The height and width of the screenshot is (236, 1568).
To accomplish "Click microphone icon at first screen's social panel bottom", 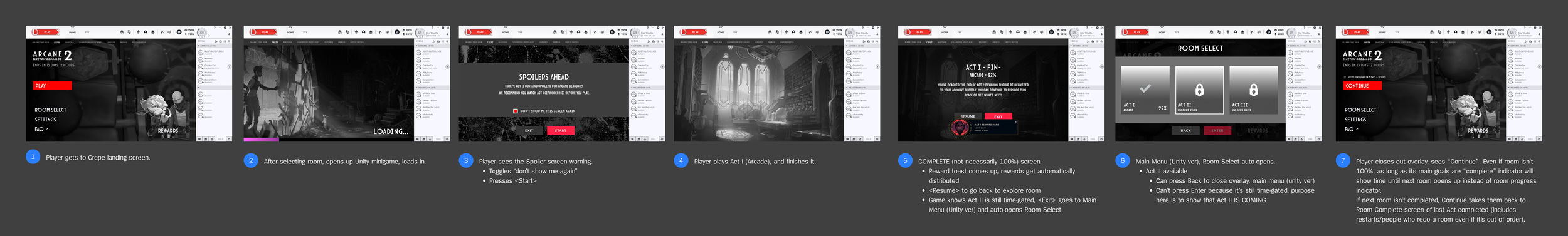I will 212,138.
